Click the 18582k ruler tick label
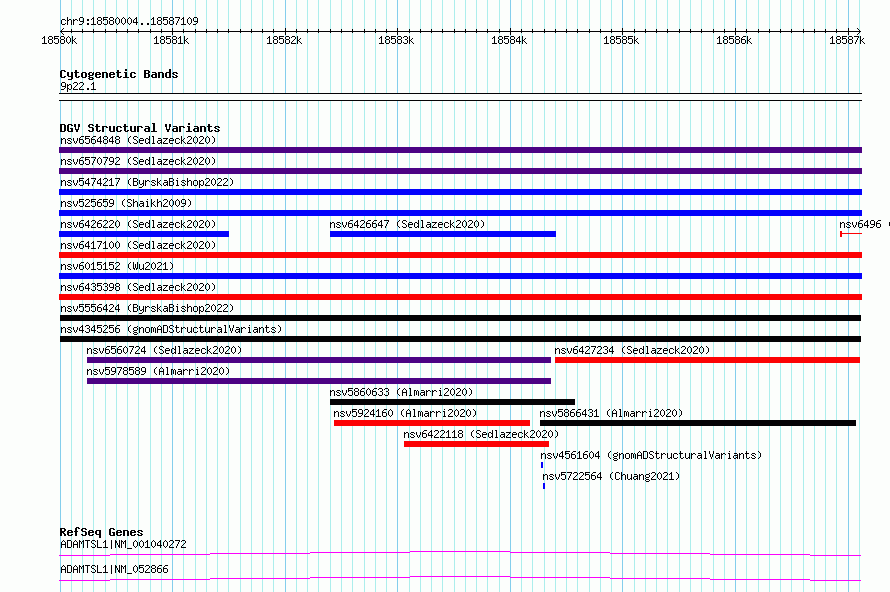The height and width of the screenshot is (592, 890). [284, 40]
